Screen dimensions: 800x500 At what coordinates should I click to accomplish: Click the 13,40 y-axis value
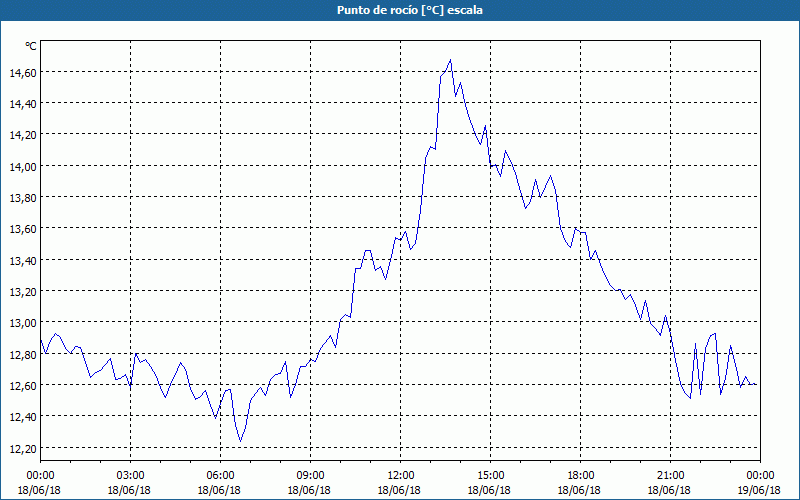click(x=23, y=261)
